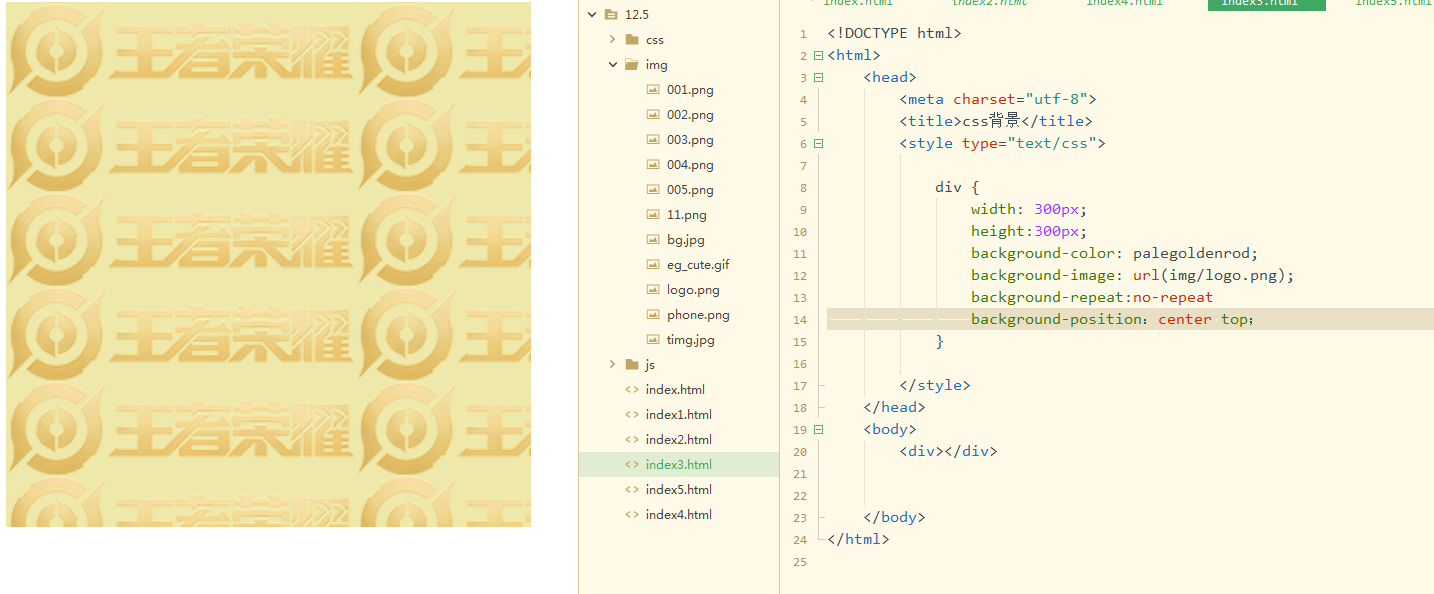The image size is (1434, 594).
Task: Click the image icon beside timg.jpg
Action: point(653,340)
